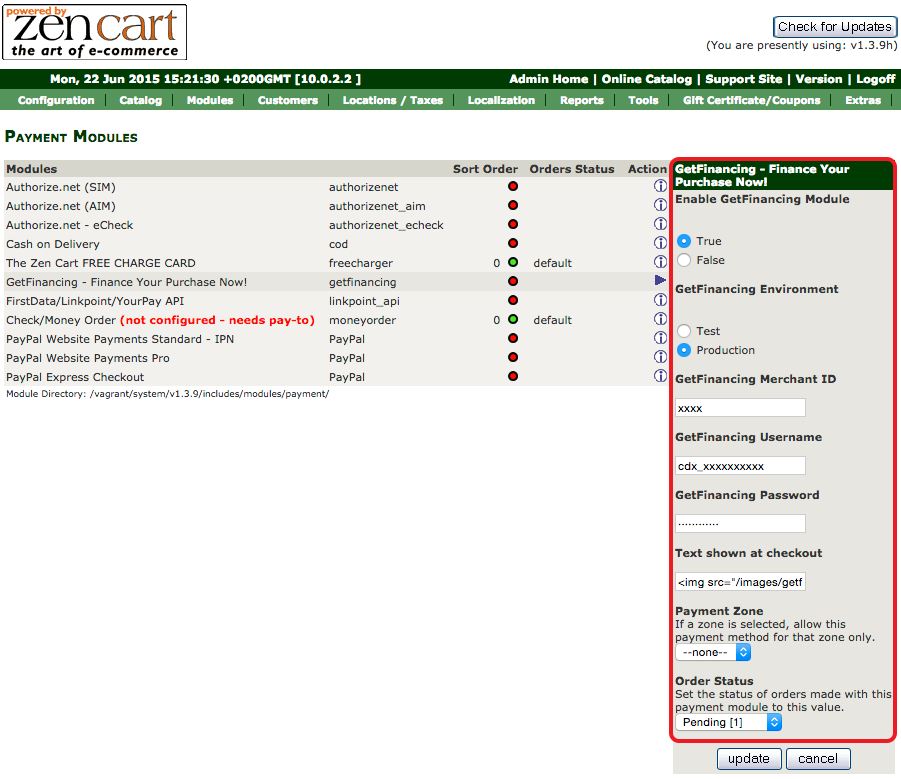Select PayPal Website Payments Standard - IPN name
Screen dimensions: 901x779
120,339
